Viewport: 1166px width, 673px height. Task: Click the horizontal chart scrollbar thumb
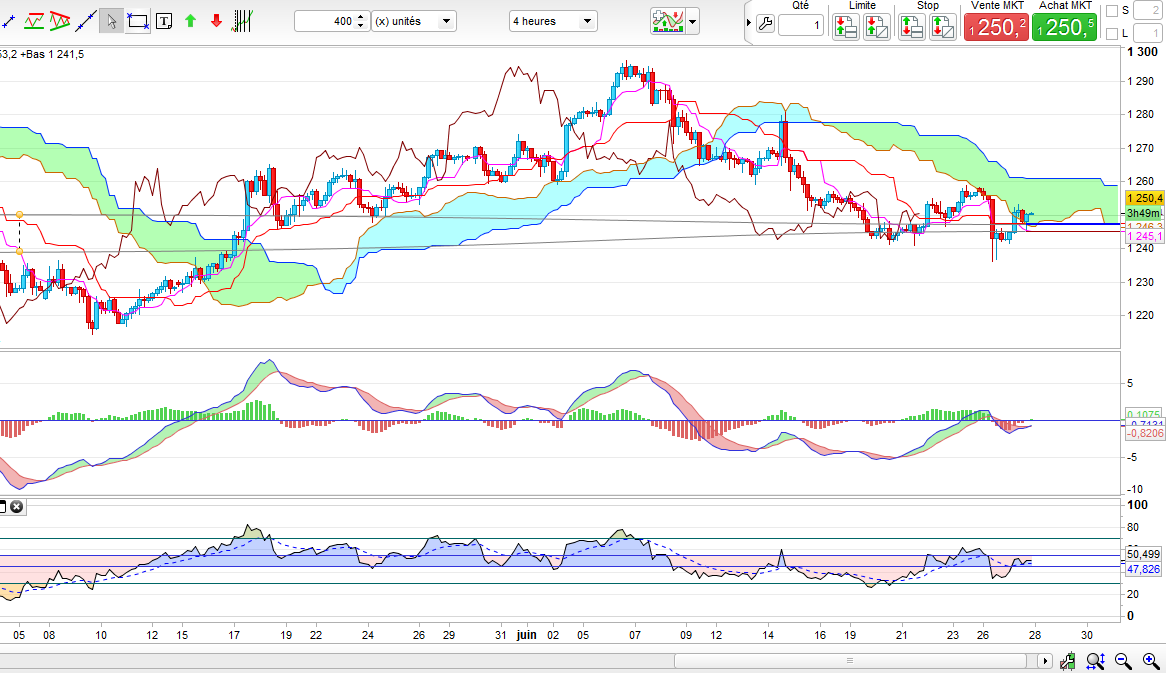[850, 661]
